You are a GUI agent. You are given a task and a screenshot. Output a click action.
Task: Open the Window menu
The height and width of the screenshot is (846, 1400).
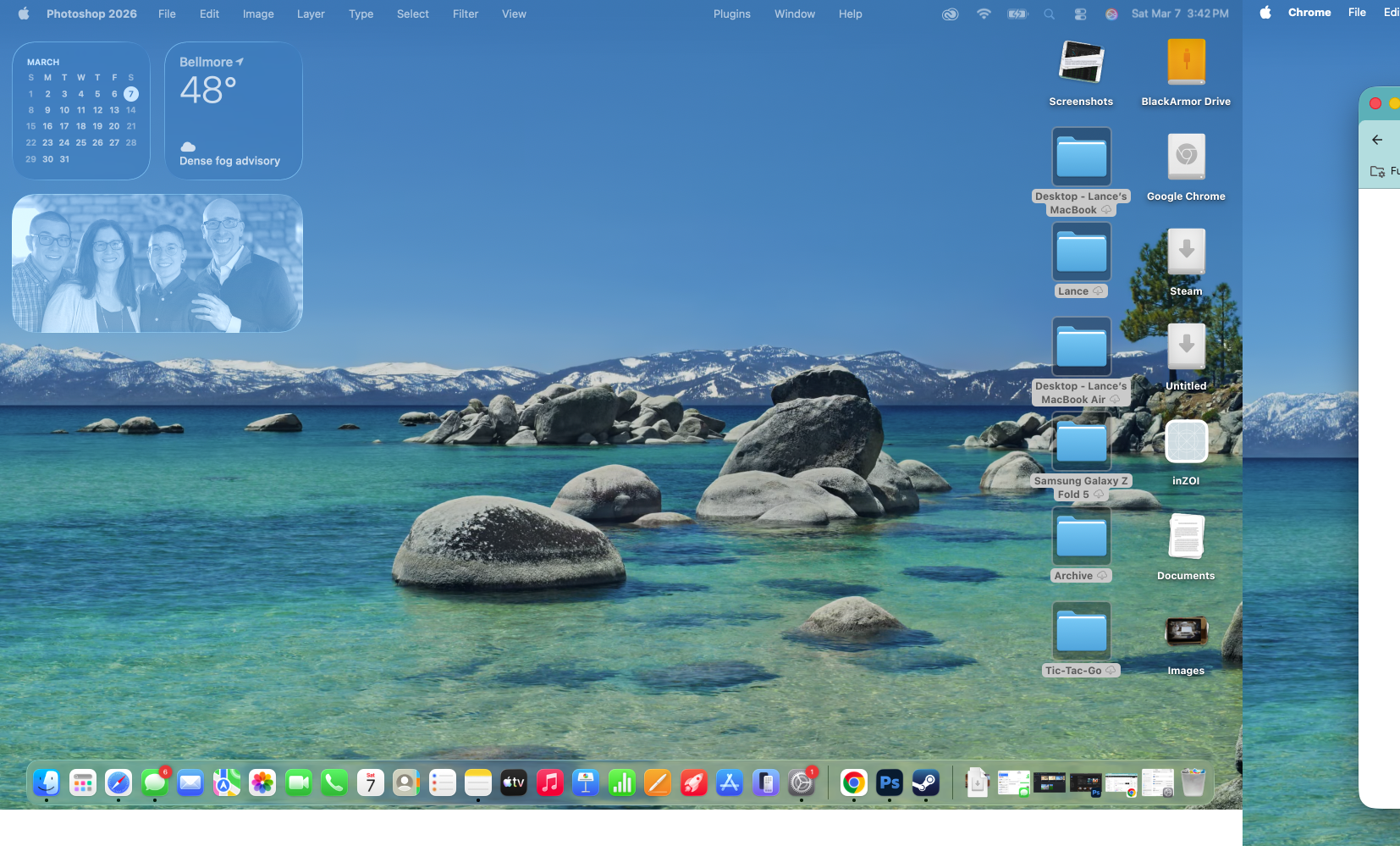tap(793, 14)
